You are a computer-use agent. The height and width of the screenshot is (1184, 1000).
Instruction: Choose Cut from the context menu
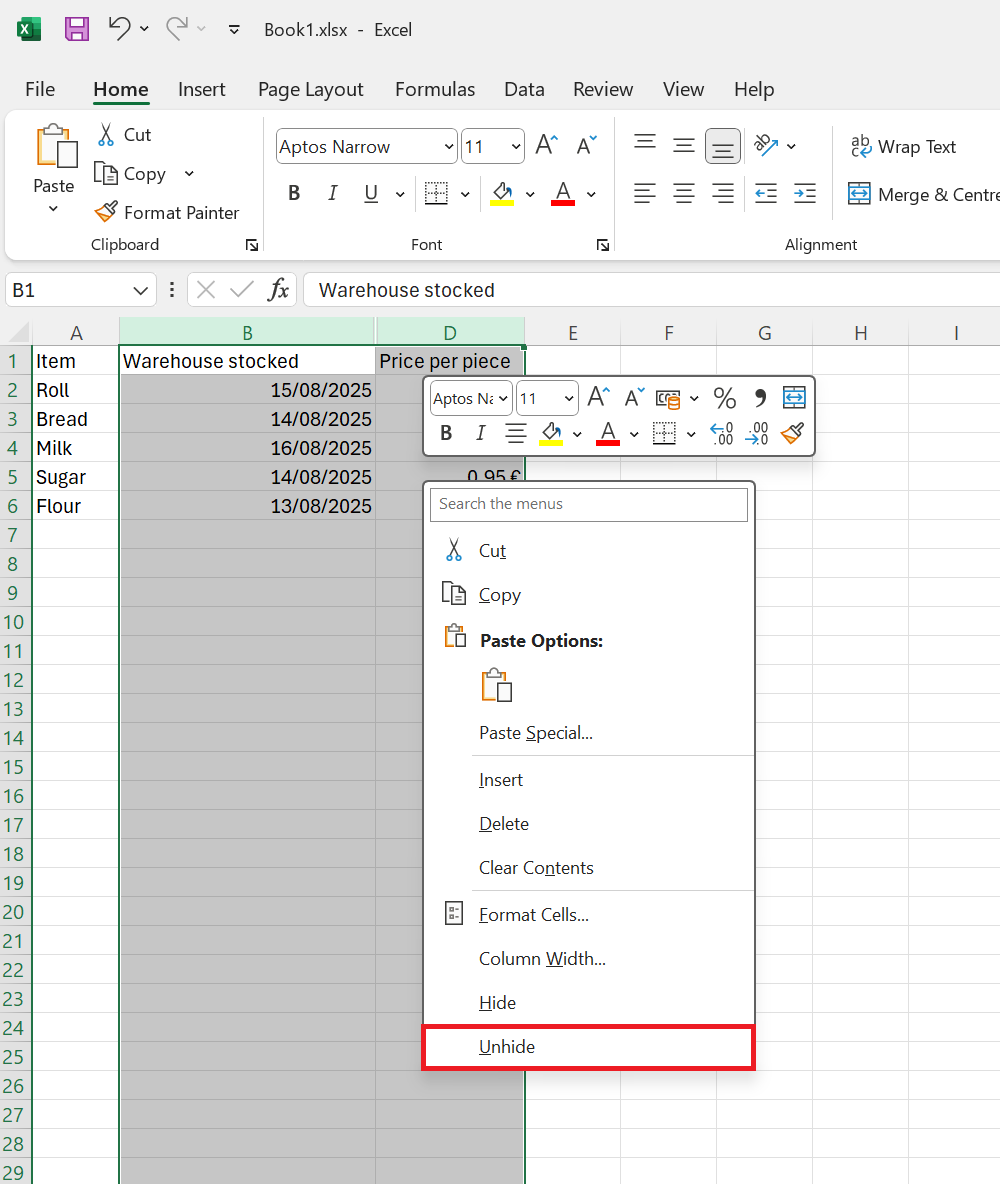pos(588,550)
